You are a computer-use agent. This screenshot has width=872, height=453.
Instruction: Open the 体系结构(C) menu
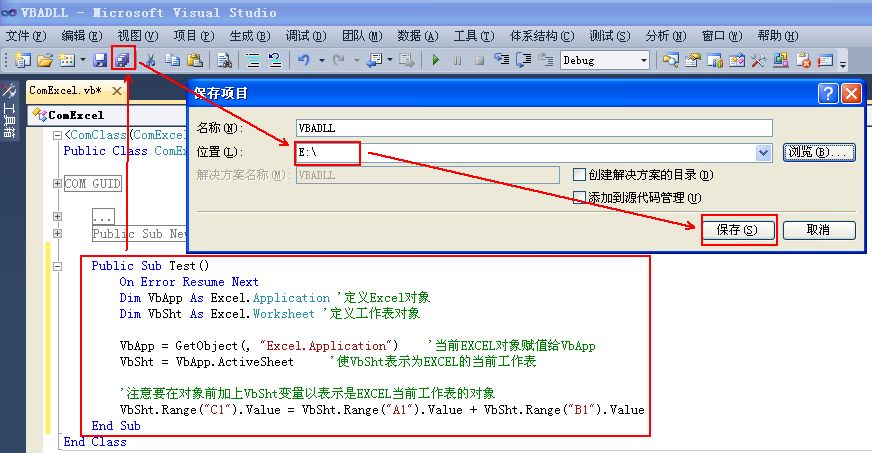pos(542,36)
